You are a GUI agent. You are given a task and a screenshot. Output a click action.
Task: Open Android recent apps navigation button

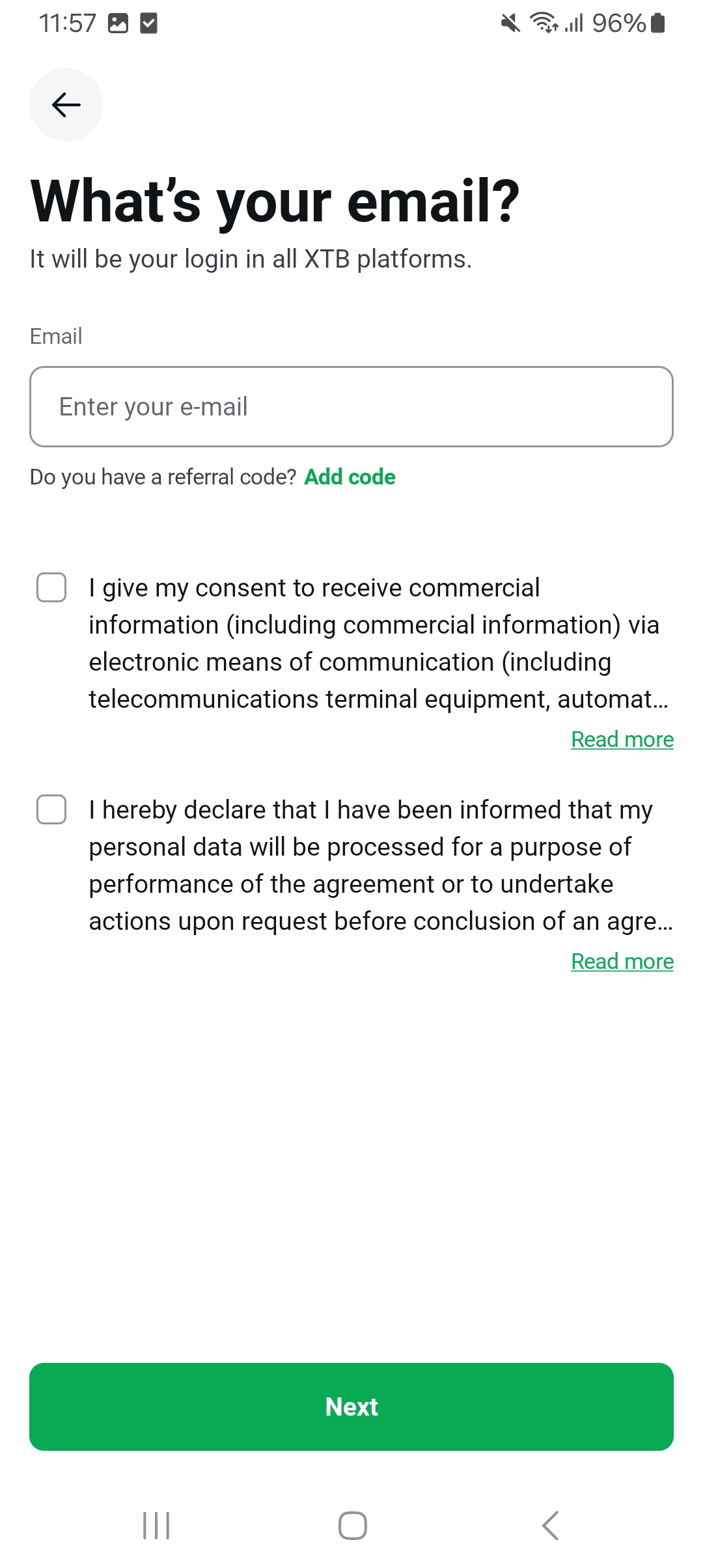[156, 1526]
